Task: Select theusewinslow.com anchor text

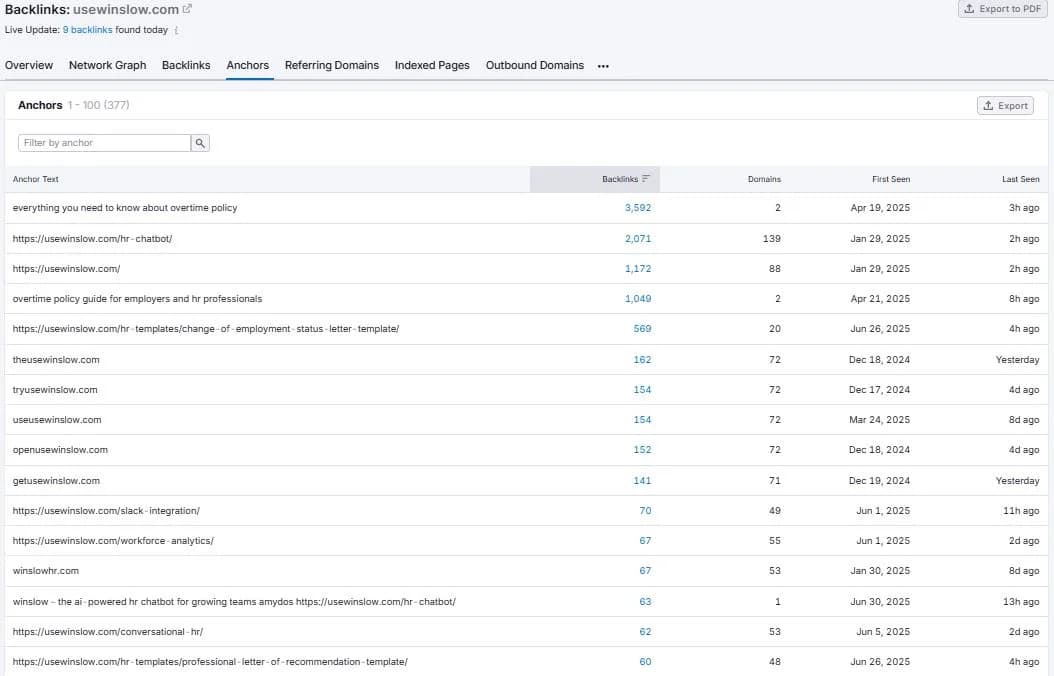Action: coord(56,360)
